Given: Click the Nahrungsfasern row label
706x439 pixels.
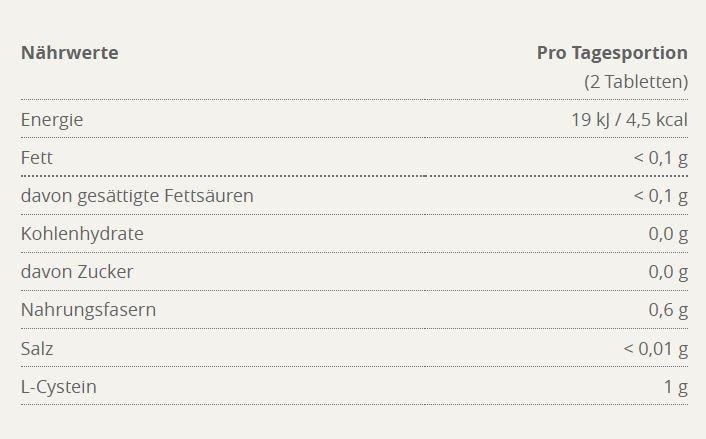Looking at the screenshot, I should click(88, 310).
